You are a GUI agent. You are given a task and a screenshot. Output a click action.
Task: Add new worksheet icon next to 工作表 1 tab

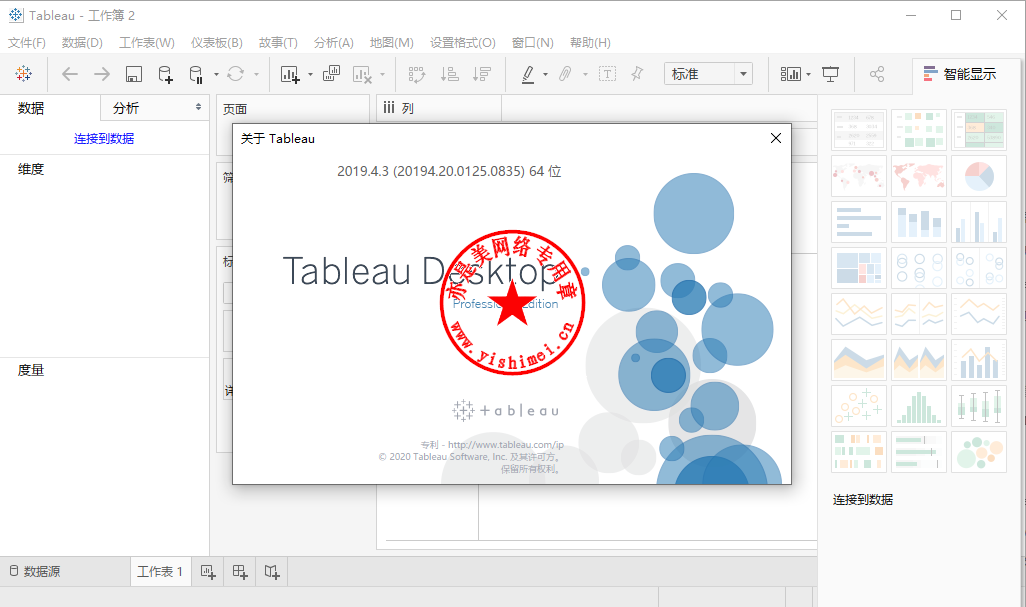pos(208,572)
